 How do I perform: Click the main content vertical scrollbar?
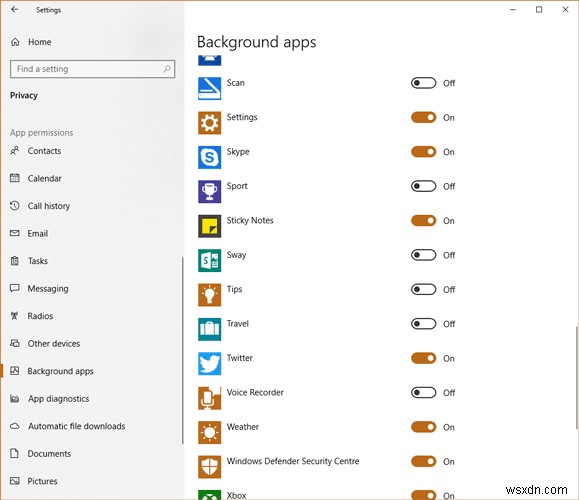(x=576, y=378)
